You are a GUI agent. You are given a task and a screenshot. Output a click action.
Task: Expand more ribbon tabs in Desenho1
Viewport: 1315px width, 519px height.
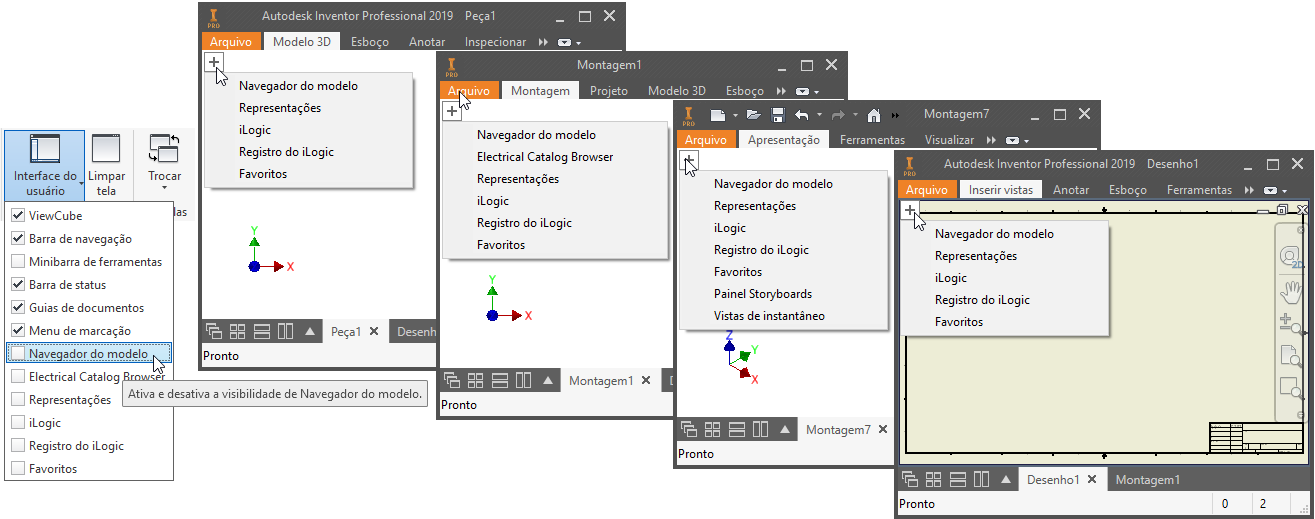click(x=1248, y=190)
